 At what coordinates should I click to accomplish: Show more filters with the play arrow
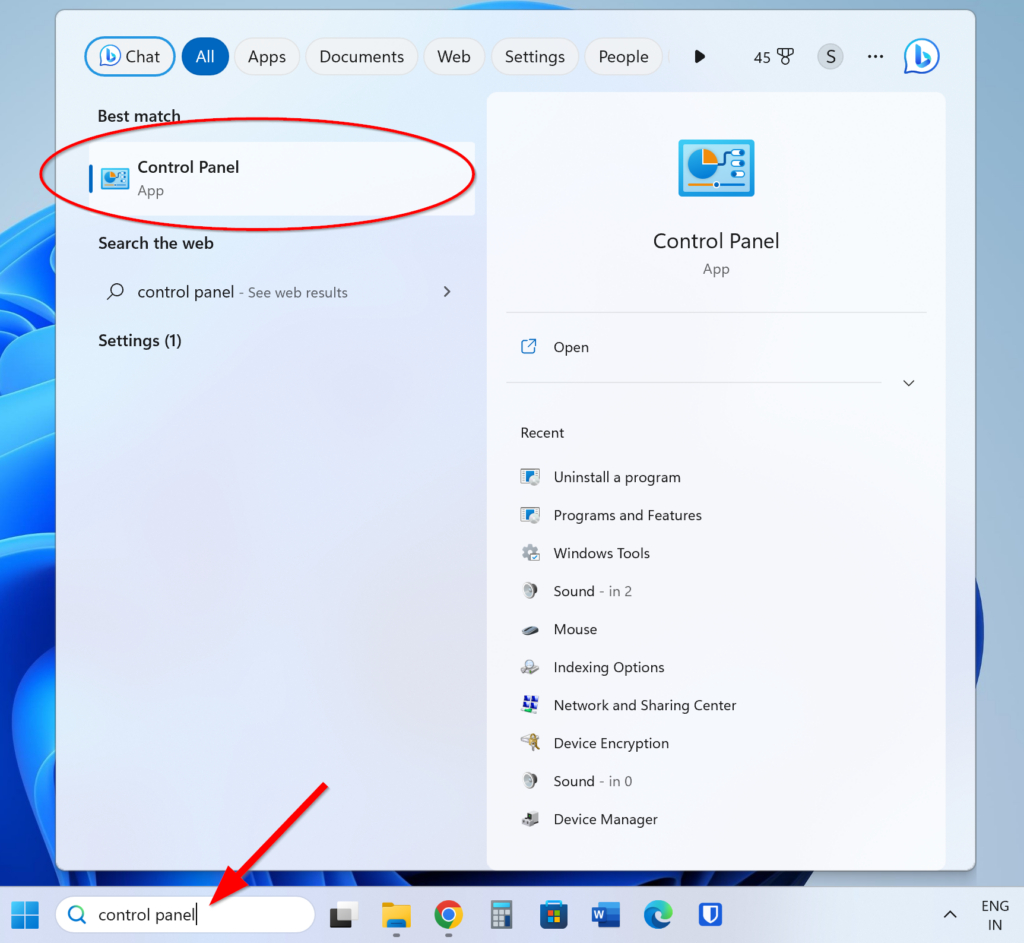[x=699, y=57]
